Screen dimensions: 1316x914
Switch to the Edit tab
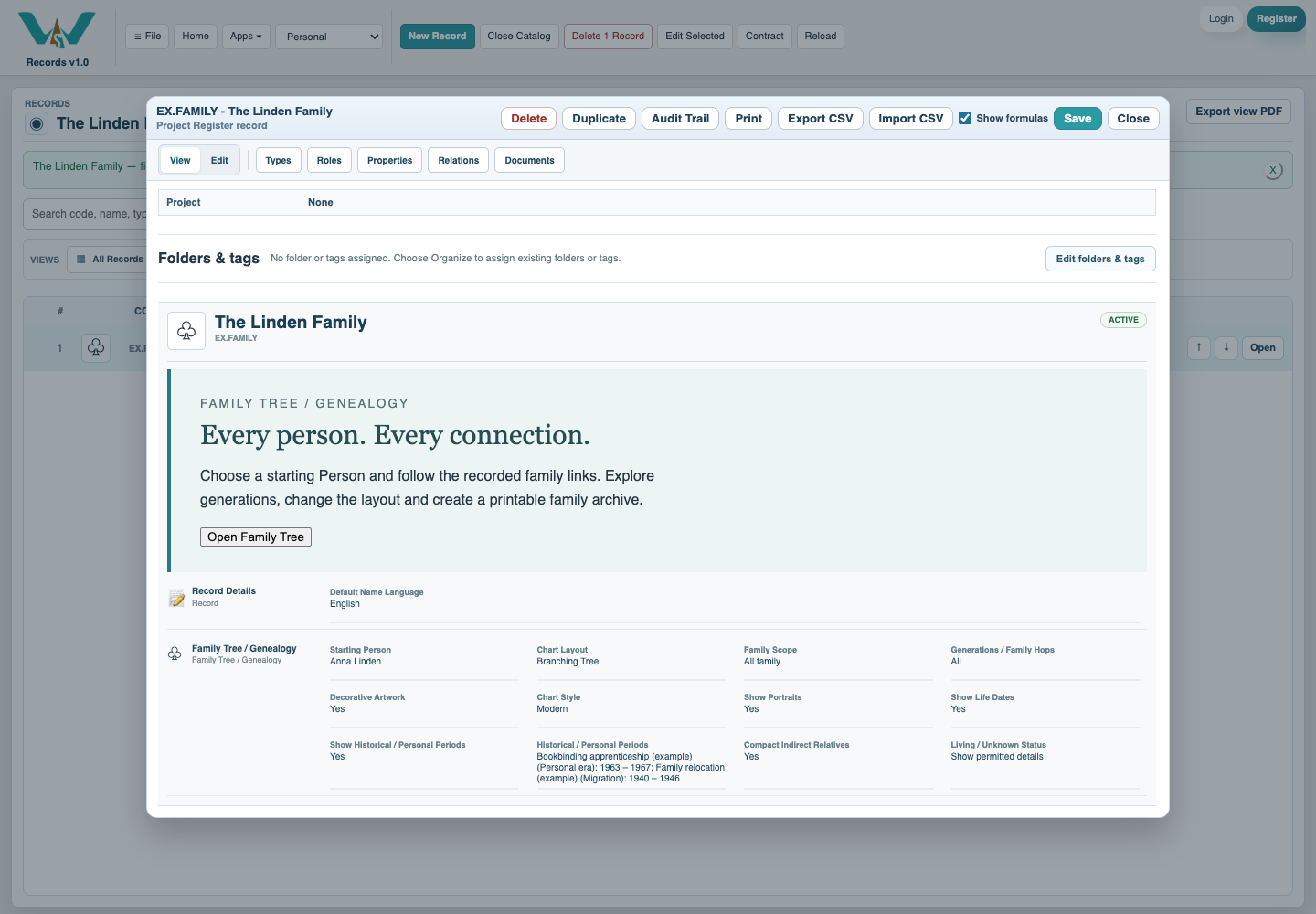click(x=219, y=160)
